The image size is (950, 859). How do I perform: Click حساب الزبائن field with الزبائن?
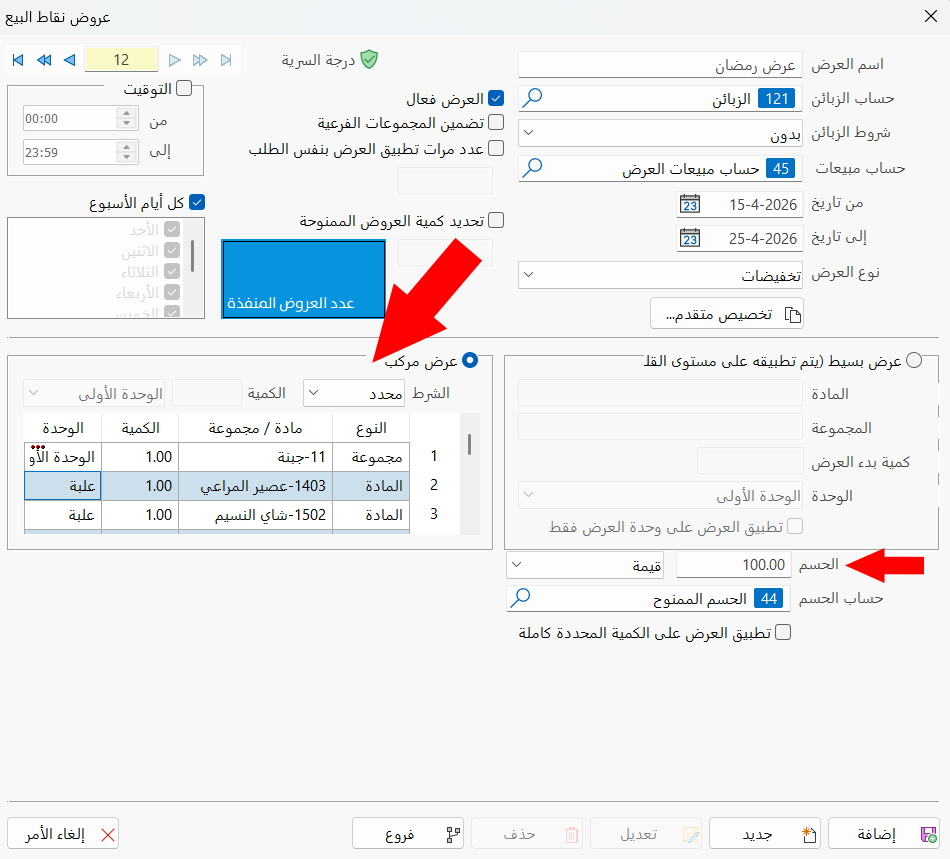pyautogui.click(x=660, y=99)
